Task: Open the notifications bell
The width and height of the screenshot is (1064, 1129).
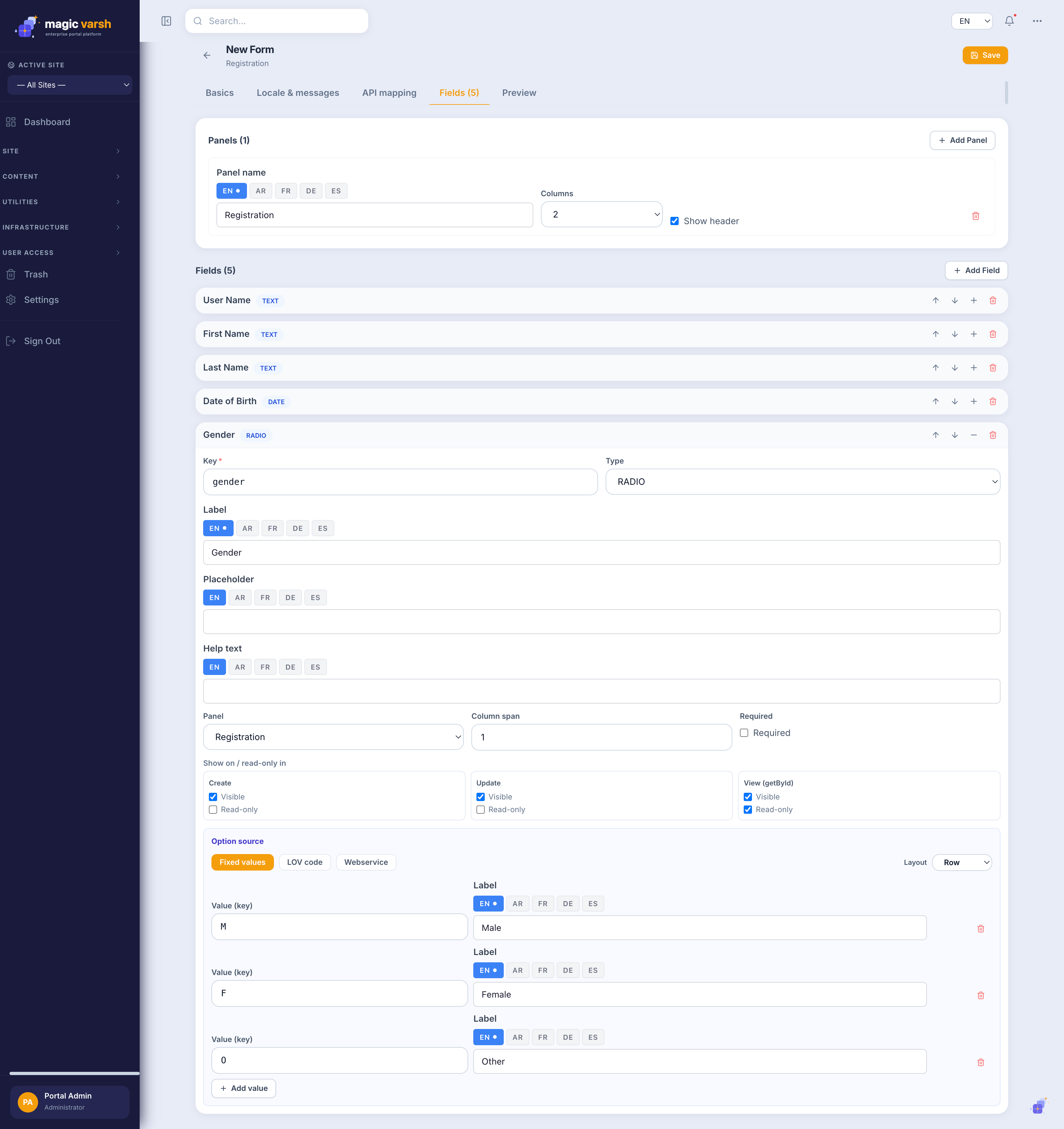Action: click(x=1009, y=21)
